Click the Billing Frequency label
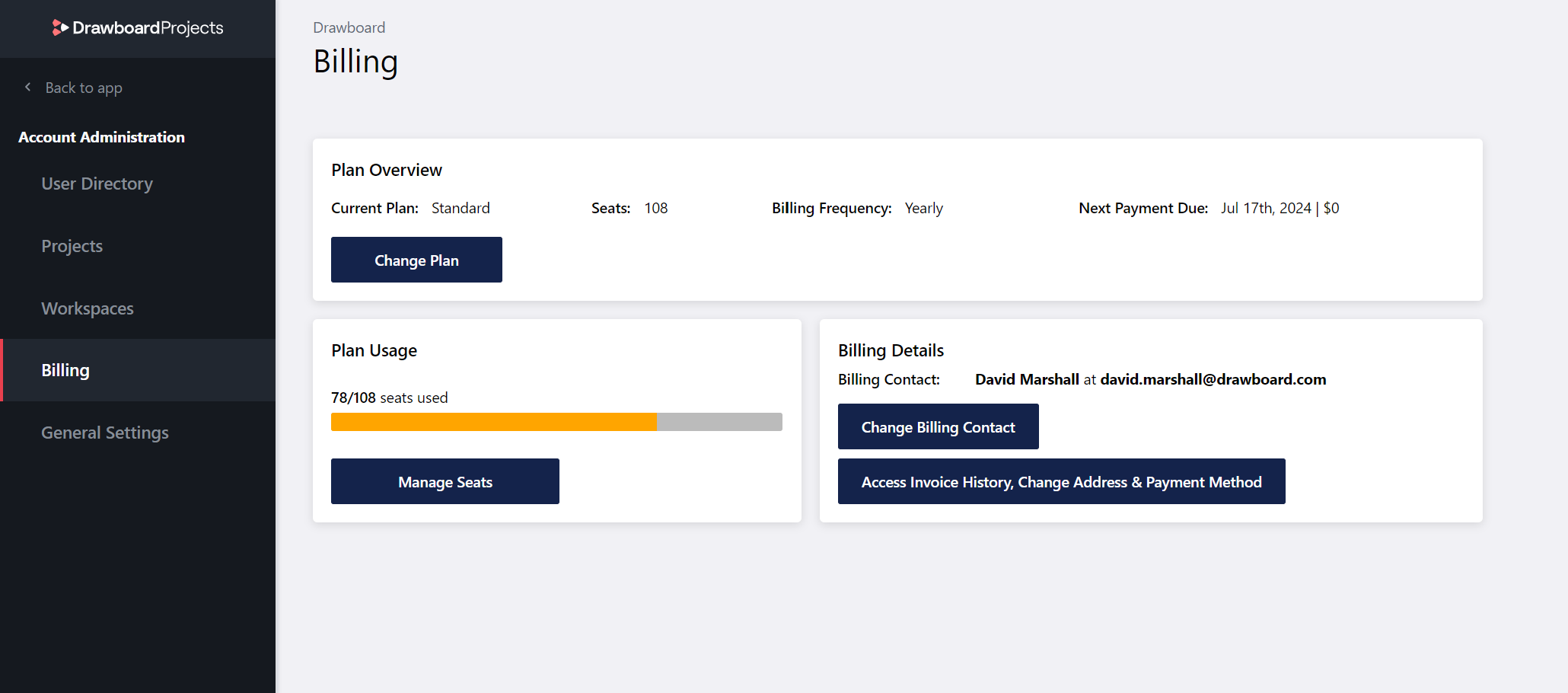 [x=832, y=208]
